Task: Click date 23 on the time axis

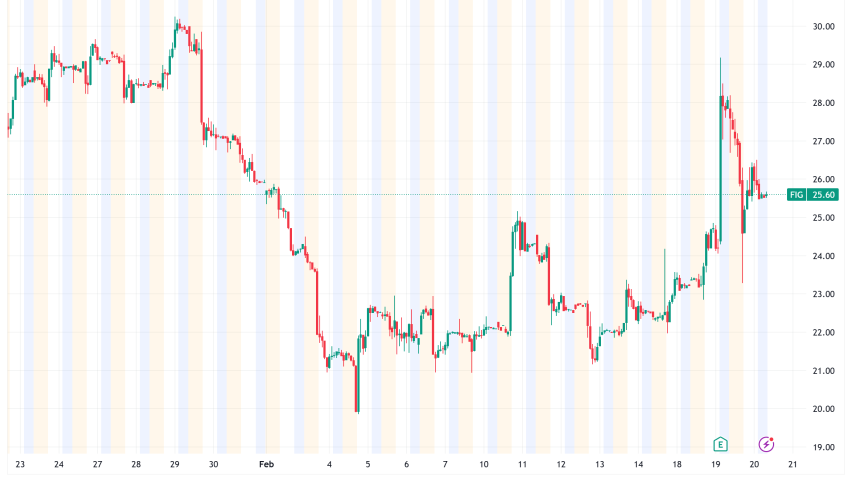Action: 20,465
